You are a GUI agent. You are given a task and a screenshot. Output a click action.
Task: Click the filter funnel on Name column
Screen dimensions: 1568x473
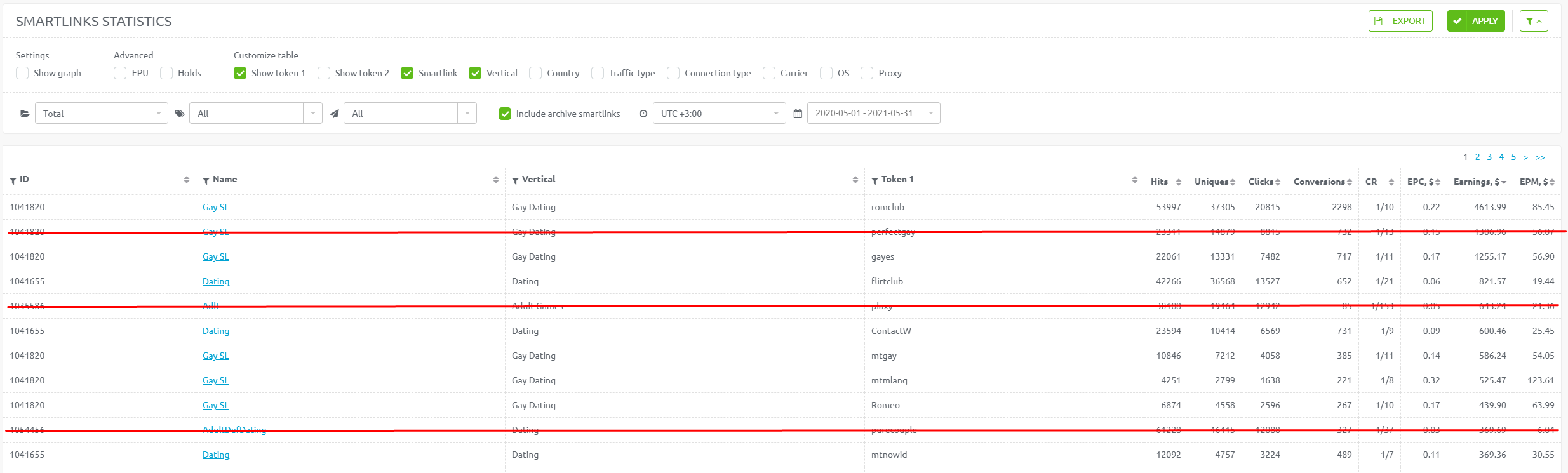206,181
